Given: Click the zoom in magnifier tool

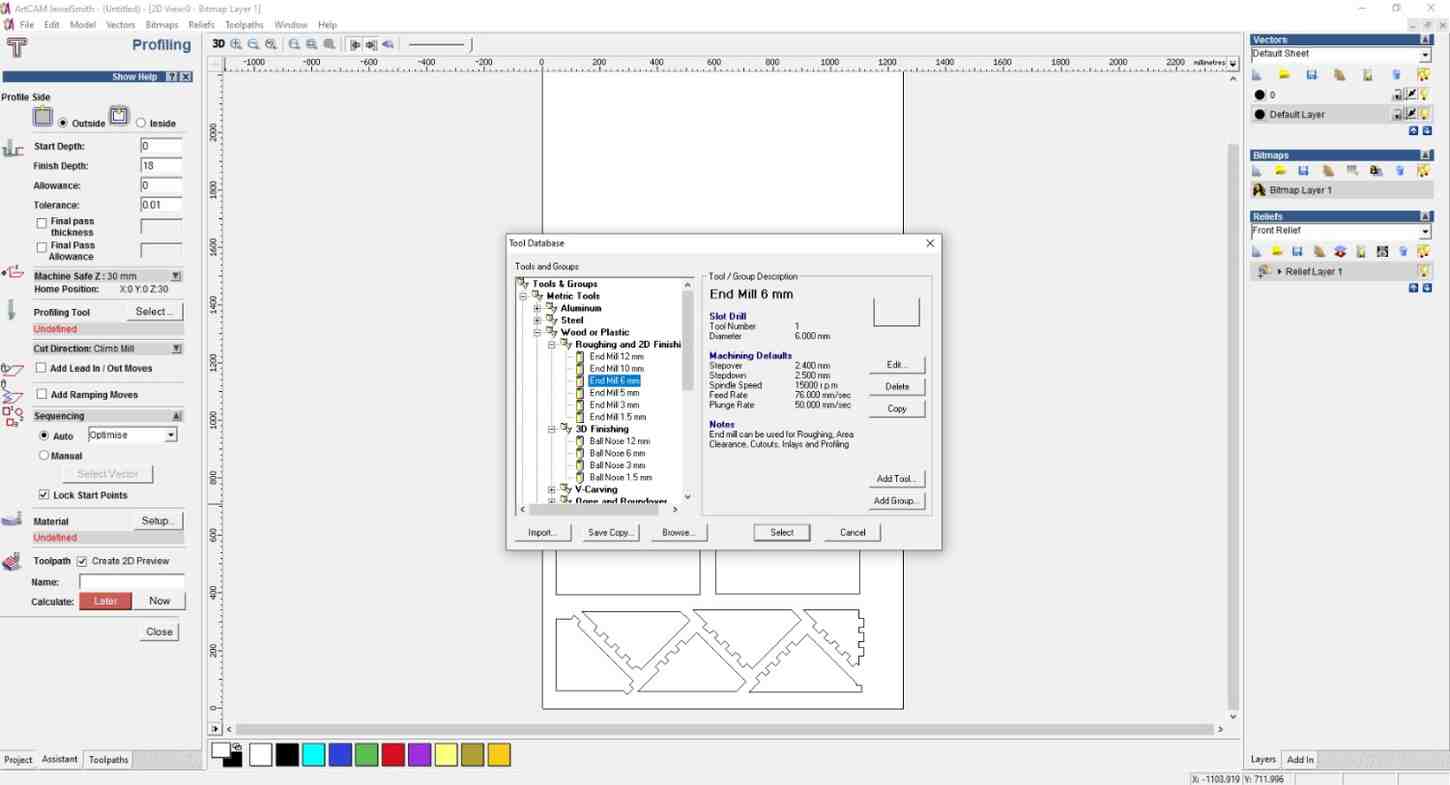Looking at the screenshot, I should point(237,44).
